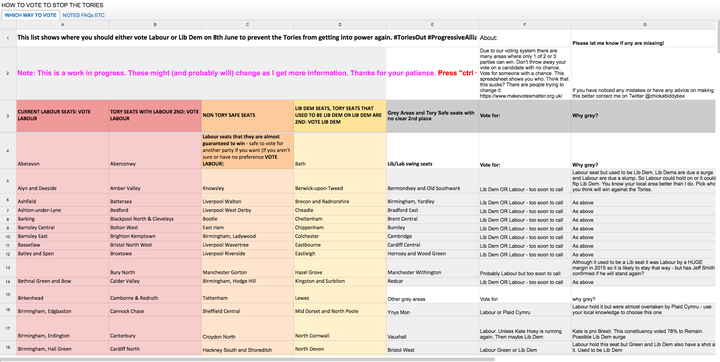720x362 pixels.
Task: Select the 'Bradford East' cell
Action: click(432, 210)
